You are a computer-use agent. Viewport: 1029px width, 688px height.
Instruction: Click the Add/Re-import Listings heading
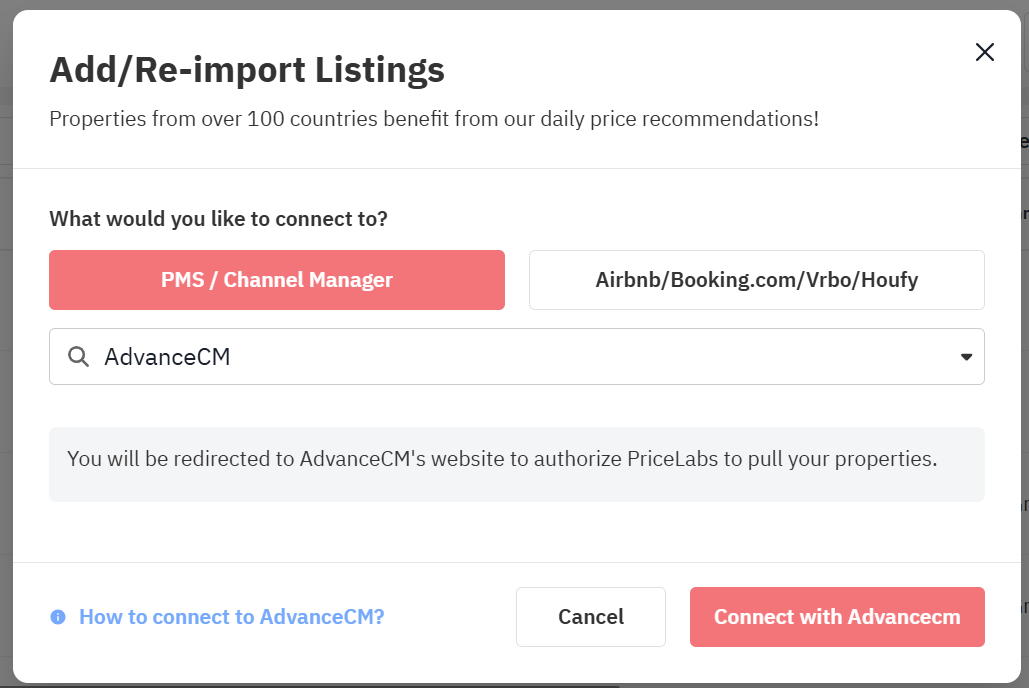pos(247,70)
